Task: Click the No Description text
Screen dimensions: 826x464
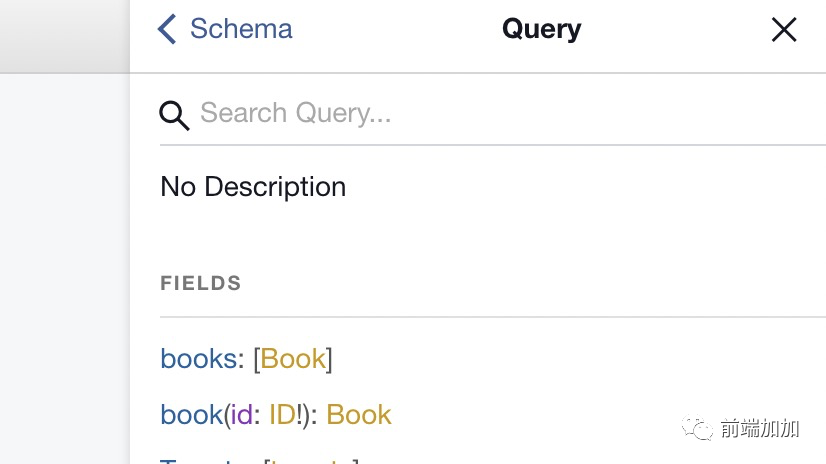Action: (x=253, y=187)
